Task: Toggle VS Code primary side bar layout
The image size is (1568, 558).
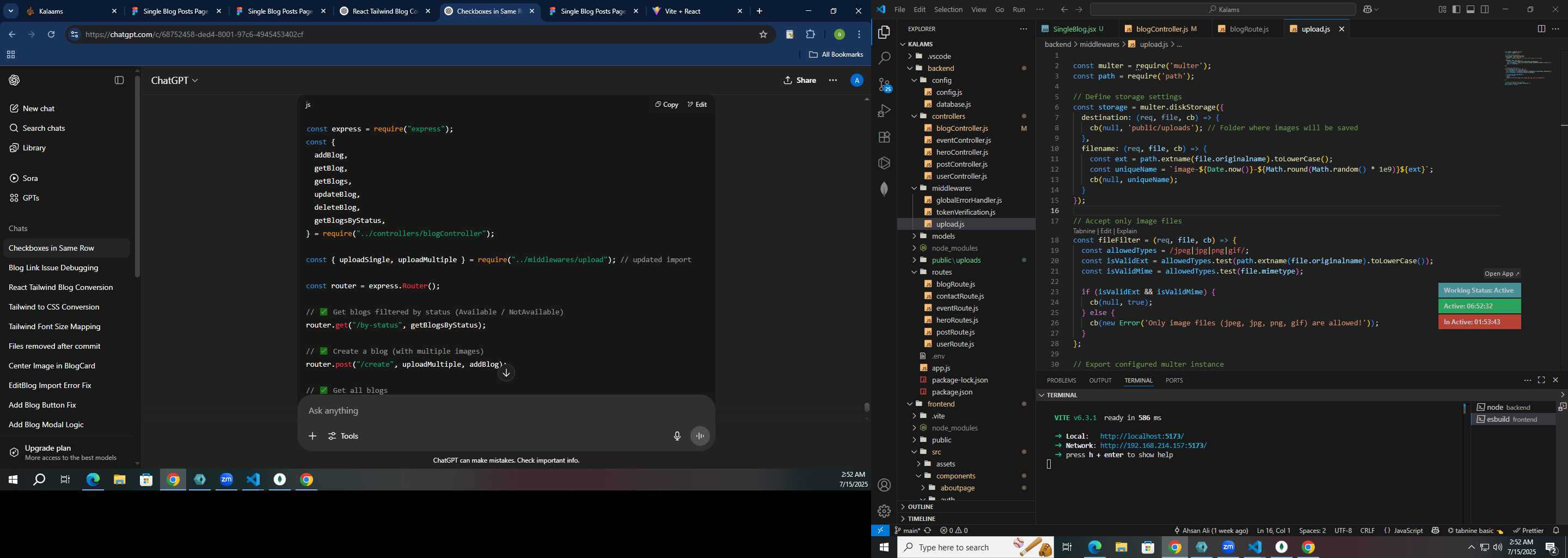Action: pyautogui.click(x=1456, y=9)
